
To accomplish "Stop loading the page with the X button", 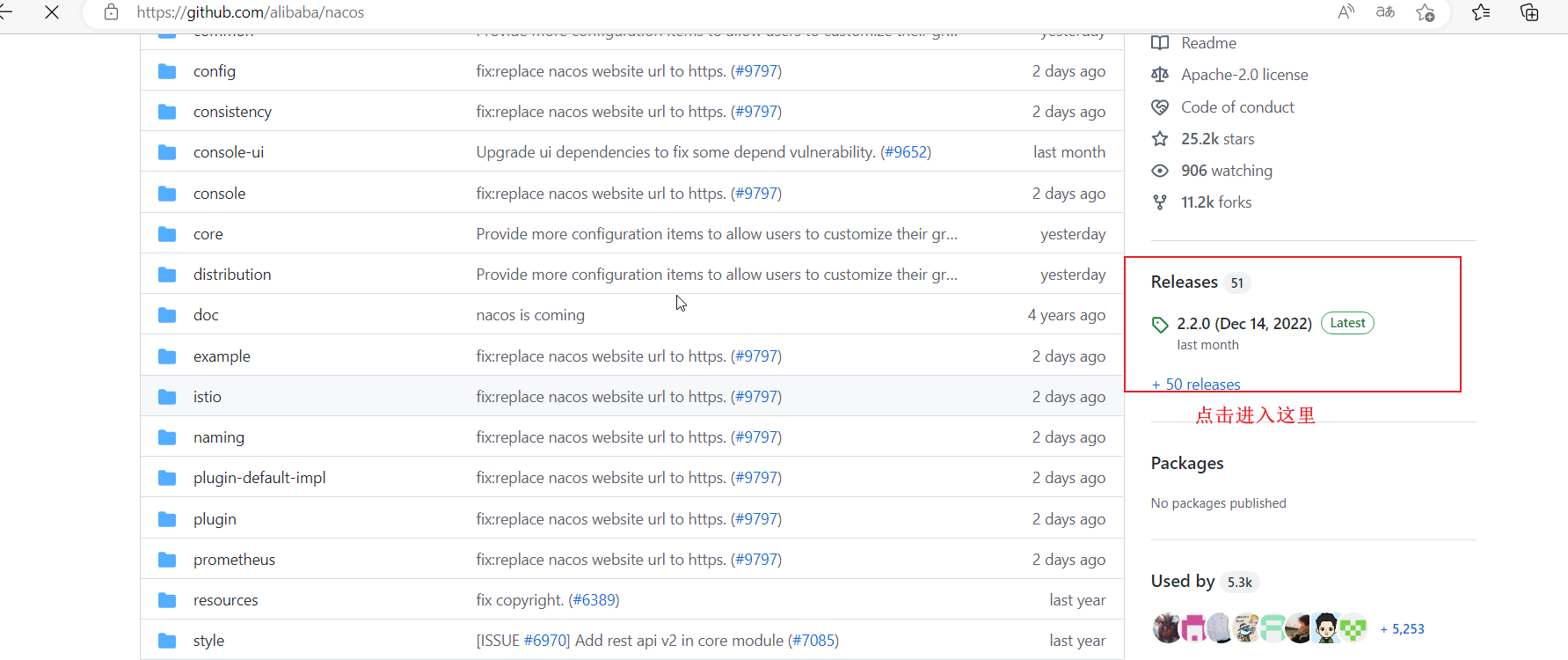I will click(x=52, y=12).
